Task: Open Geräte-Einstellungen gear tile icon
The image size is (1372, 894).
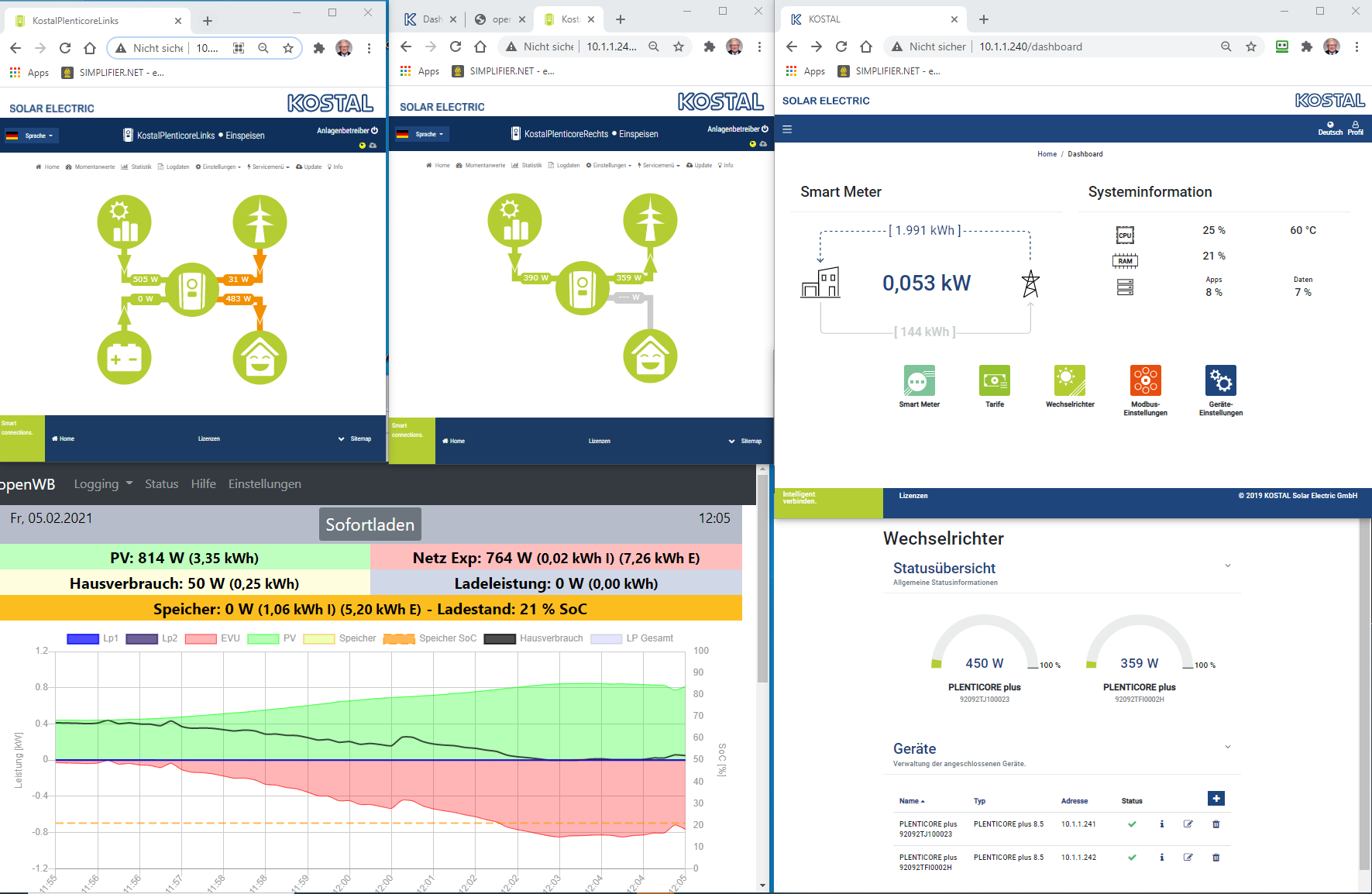Action: point(1220,380)
